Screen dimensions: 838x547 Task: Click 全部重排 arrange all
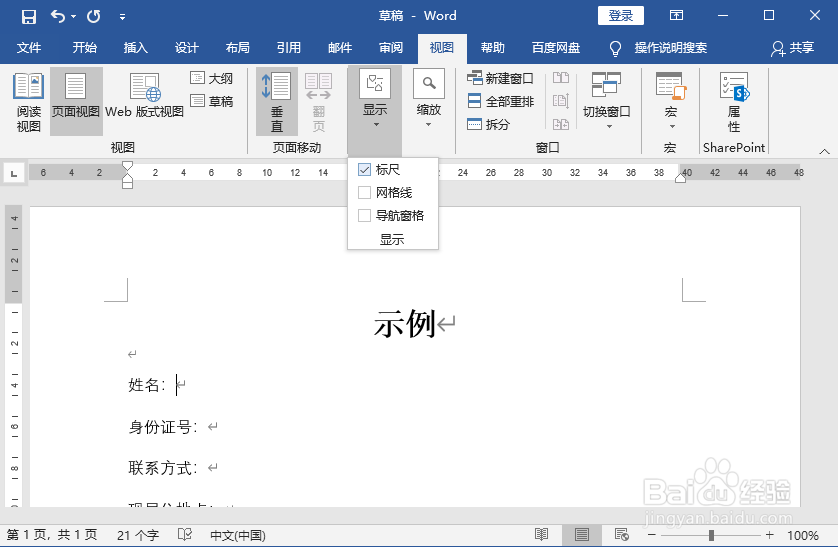point(500,101)
